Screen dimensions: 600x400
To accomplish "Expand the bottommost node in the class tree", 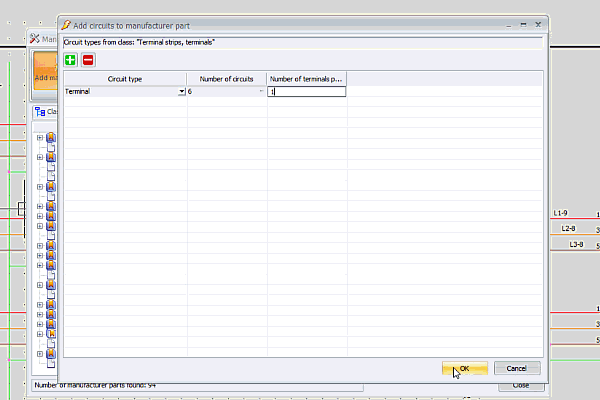I will pos(40,354).
